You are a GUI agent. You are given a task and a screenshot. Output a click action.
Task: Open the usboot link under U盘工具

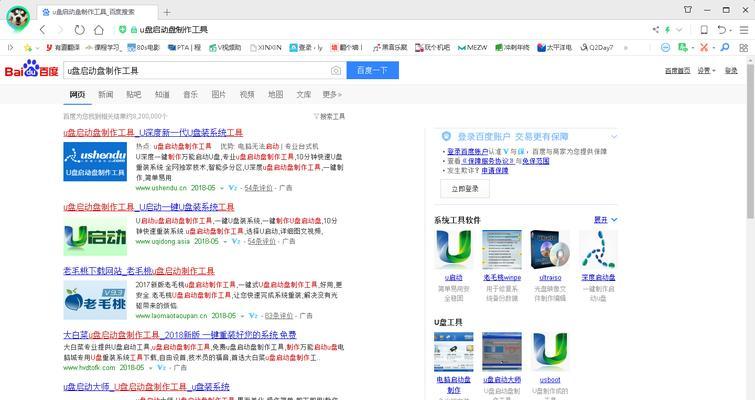coord(550,380)
